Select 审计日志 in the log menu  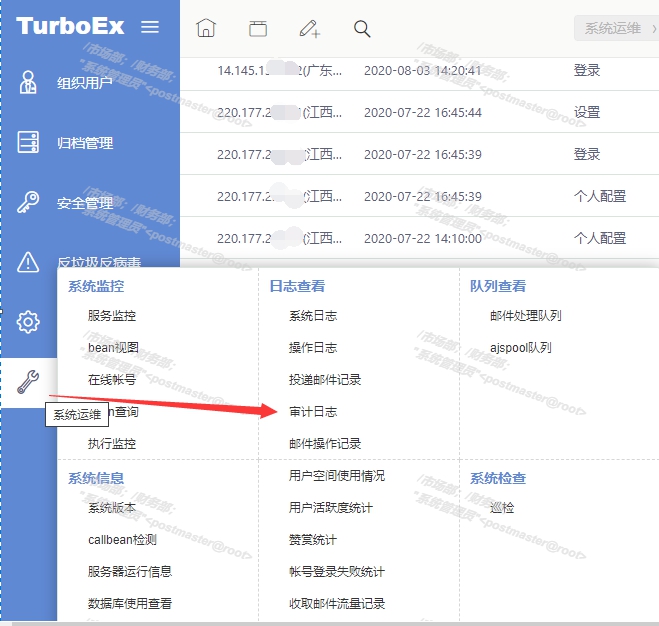313,412
